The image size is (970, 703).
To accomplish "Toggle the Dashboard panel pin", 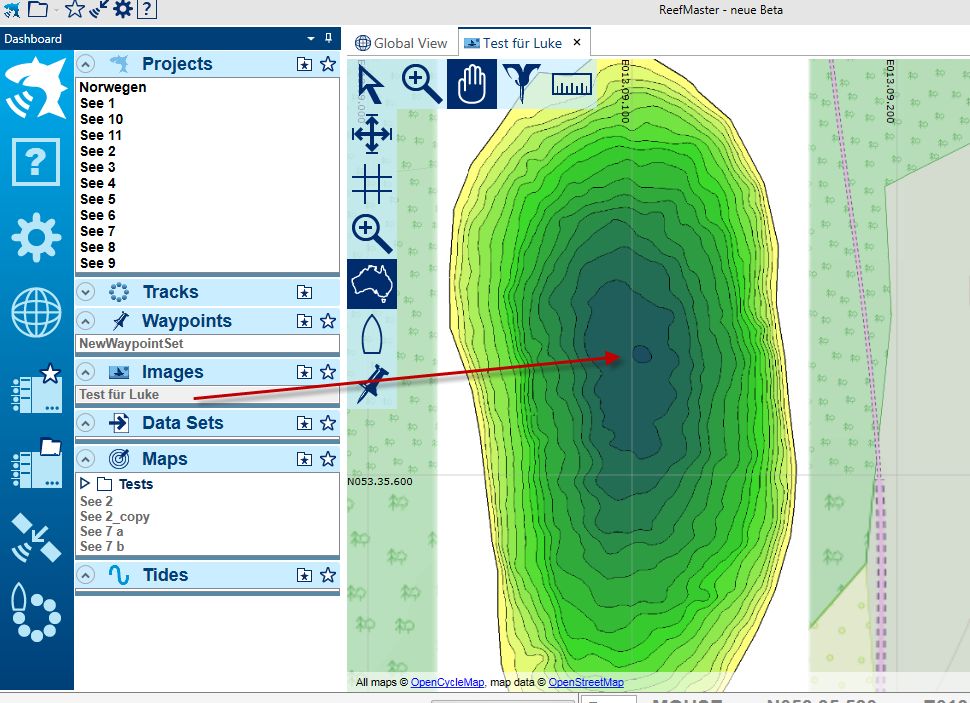I will pyautogui.click(x=328, y=39).
